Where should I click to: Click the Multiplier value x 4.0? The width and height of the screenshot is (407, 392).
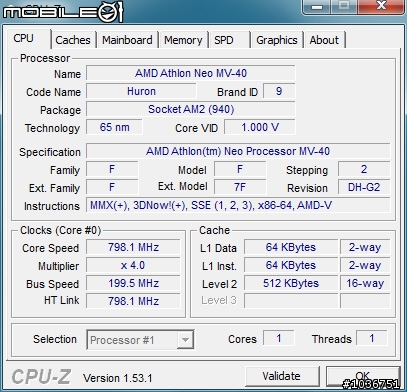133,265
